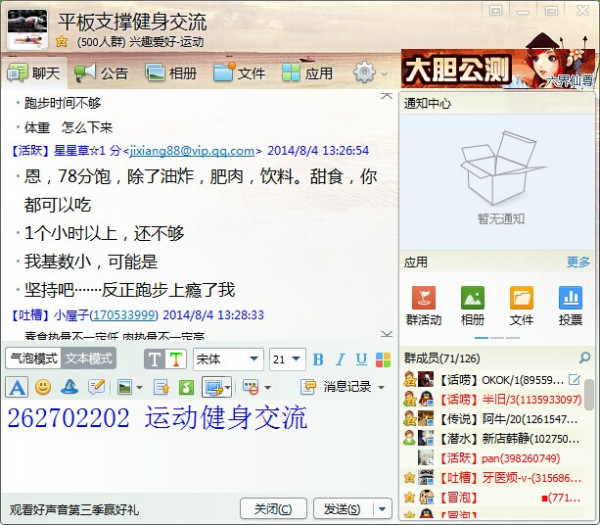Toggle underline text formatting
600x525 pixels.
coord(361,359)
